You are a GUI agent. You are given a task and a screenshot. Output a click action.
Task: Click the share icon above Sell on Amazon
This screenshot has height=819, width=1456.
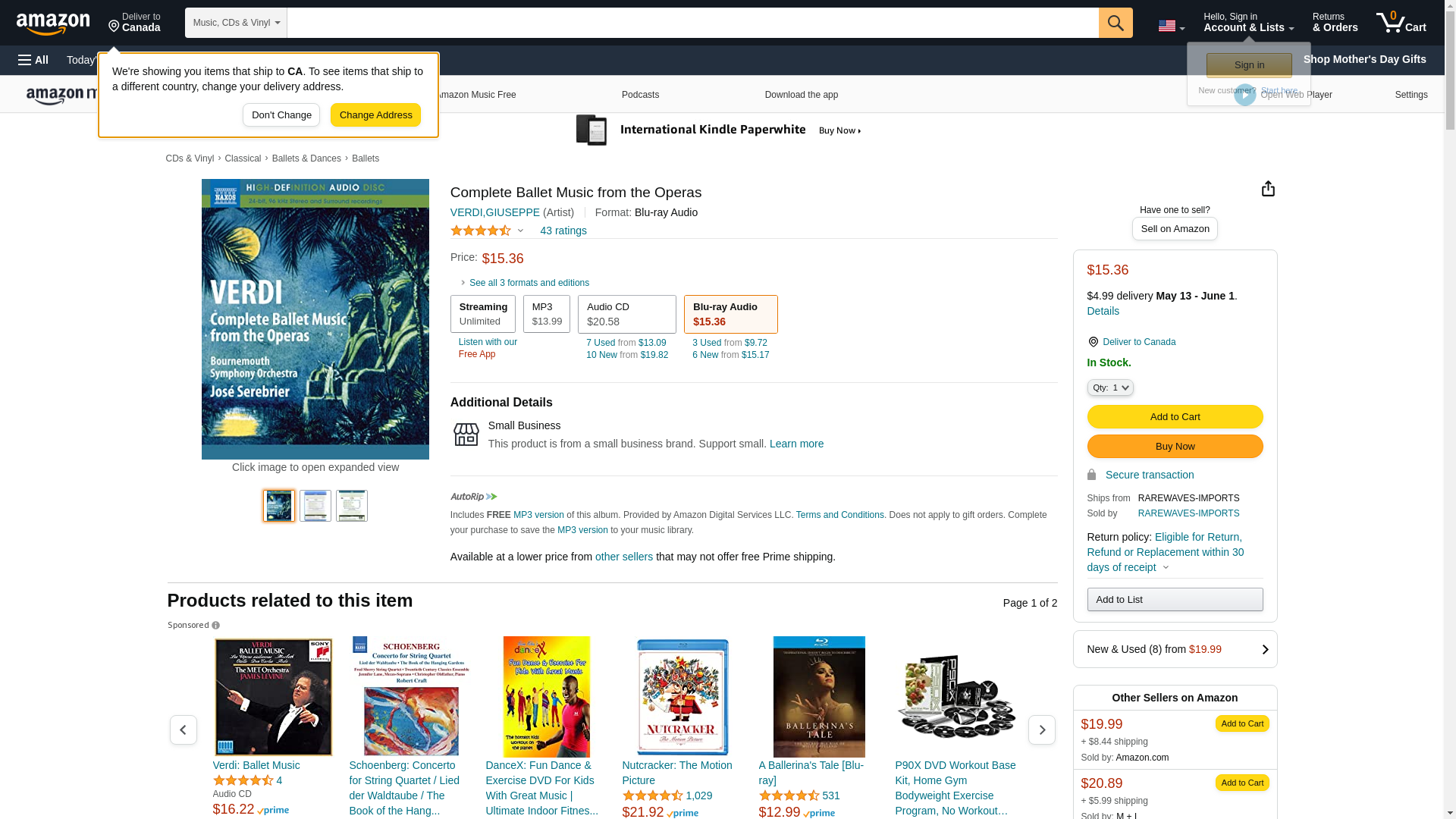pos(1268,189)
